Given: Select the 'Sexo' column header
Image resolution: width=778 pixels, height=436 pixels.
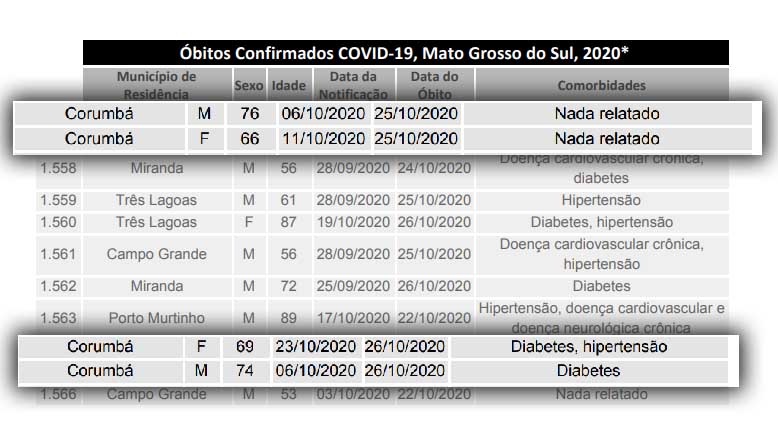Looking at the screenshot, I should [x=249, y=85].
